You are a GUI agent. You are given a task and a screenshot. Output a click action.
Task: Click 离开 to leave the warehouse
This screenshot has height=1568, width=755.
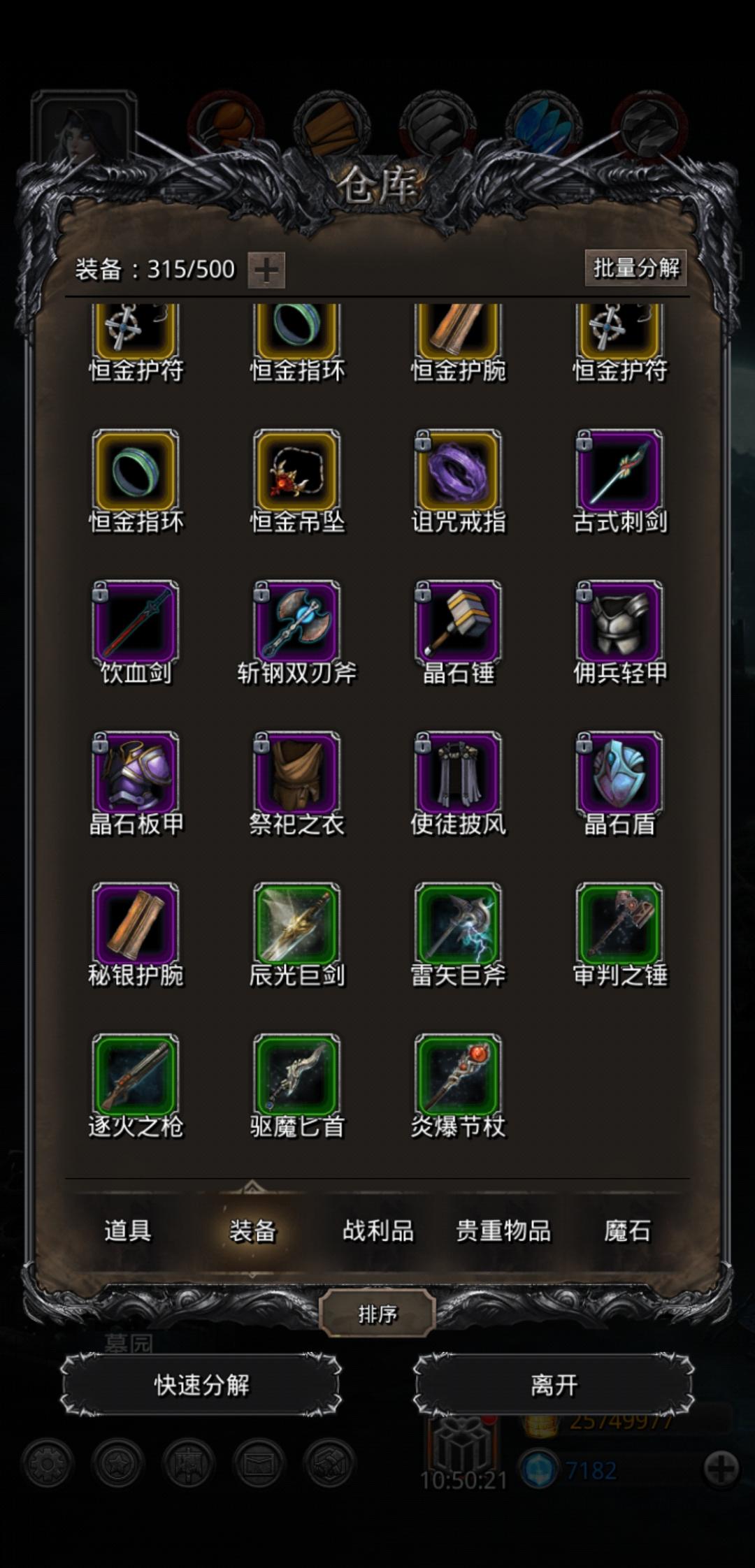[x=554, y=1385]
